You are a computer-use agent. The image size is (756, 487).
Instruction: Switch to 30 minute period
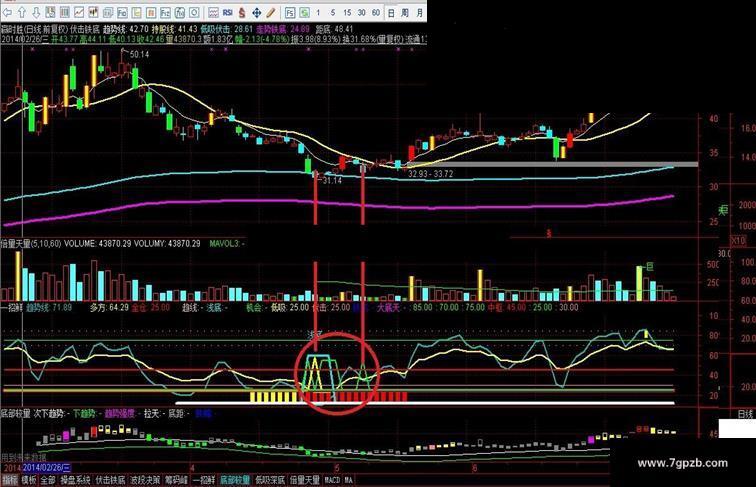coord(362,13)
